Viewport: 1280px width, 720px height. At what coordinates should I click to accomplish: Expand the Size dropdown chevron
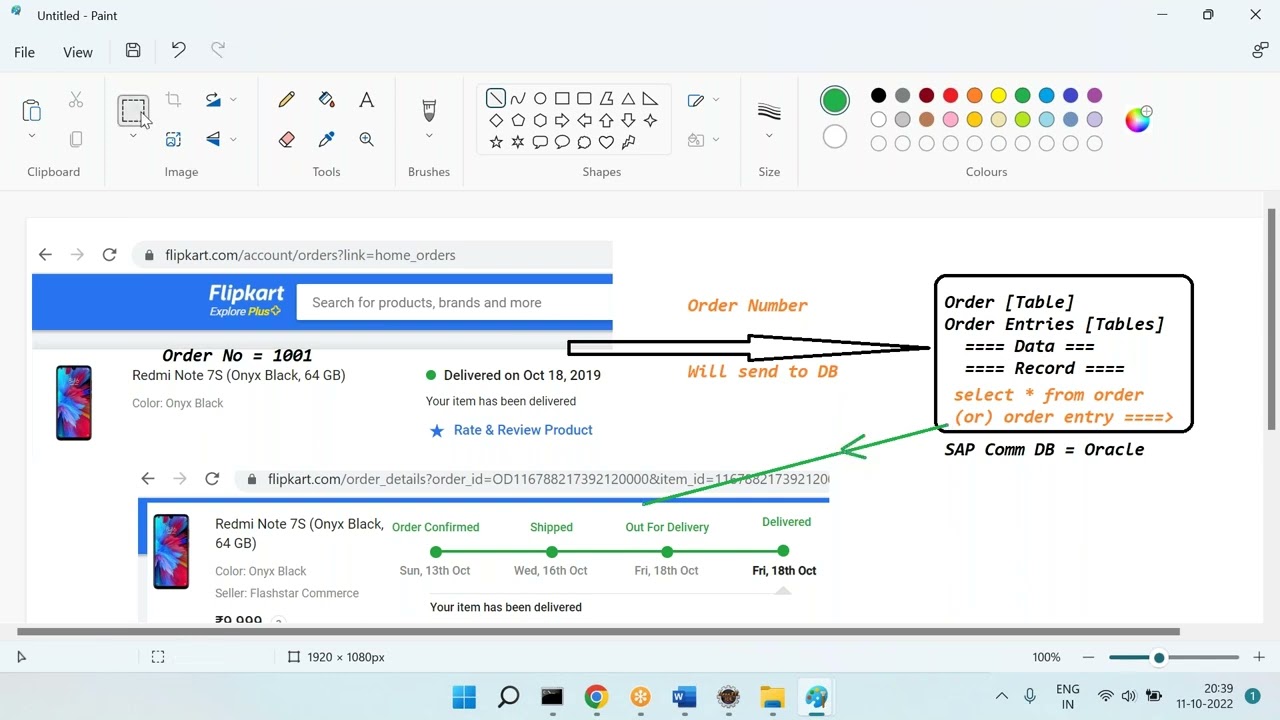pos(769,136)
